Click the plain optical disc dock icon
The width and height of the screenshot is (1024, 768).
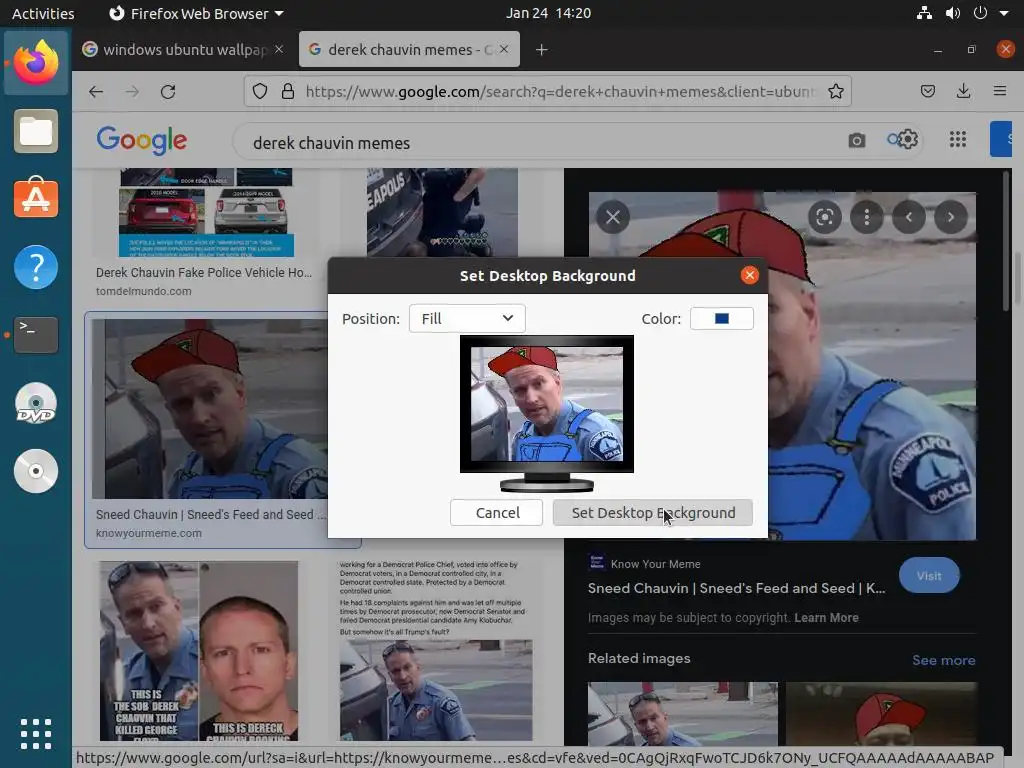coord(36,471)
